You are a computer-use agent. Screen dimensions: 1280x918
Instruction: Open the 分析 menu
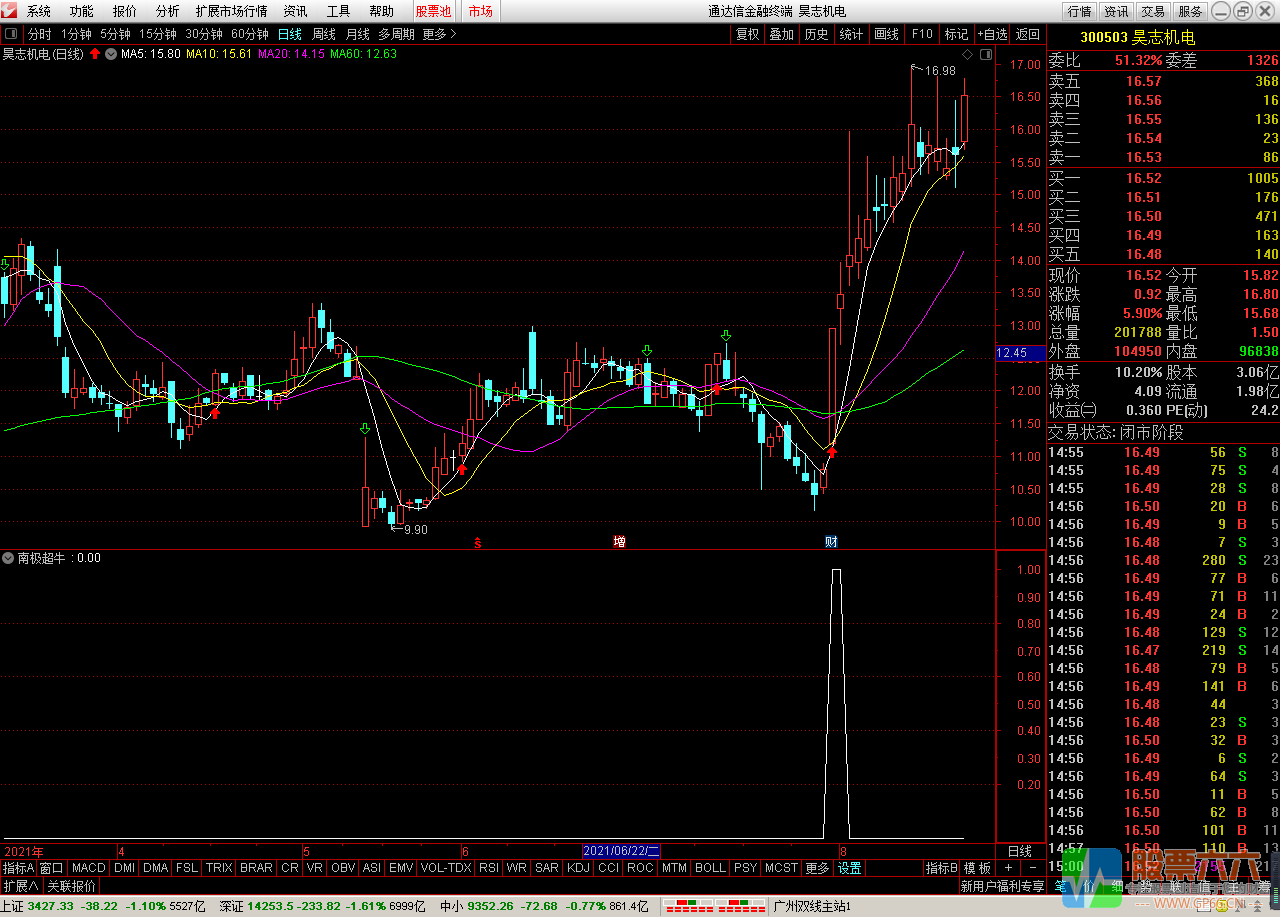click(168, 12)
